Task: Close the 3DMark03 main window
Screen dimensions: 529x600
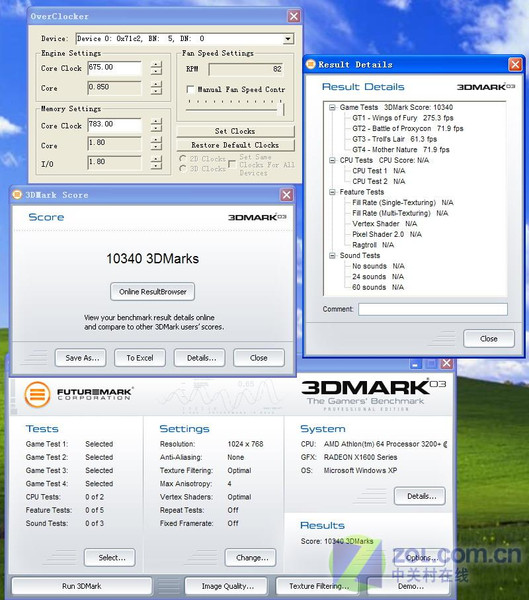Action: point(447,364)
